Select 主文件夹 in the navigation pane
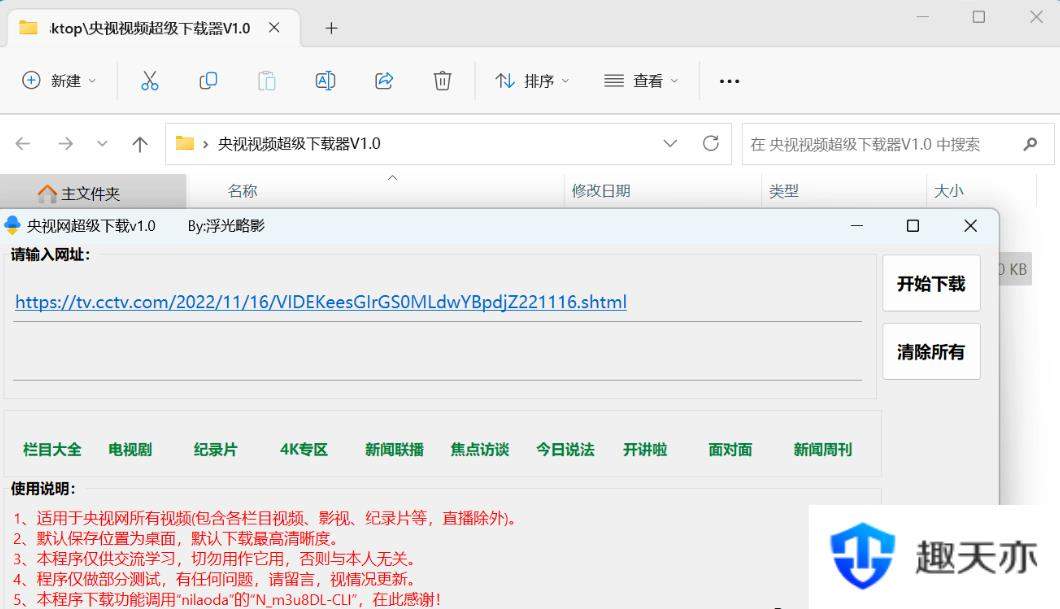The height and width of the screenshot is (609, 1060). click(x=93, y=194)
